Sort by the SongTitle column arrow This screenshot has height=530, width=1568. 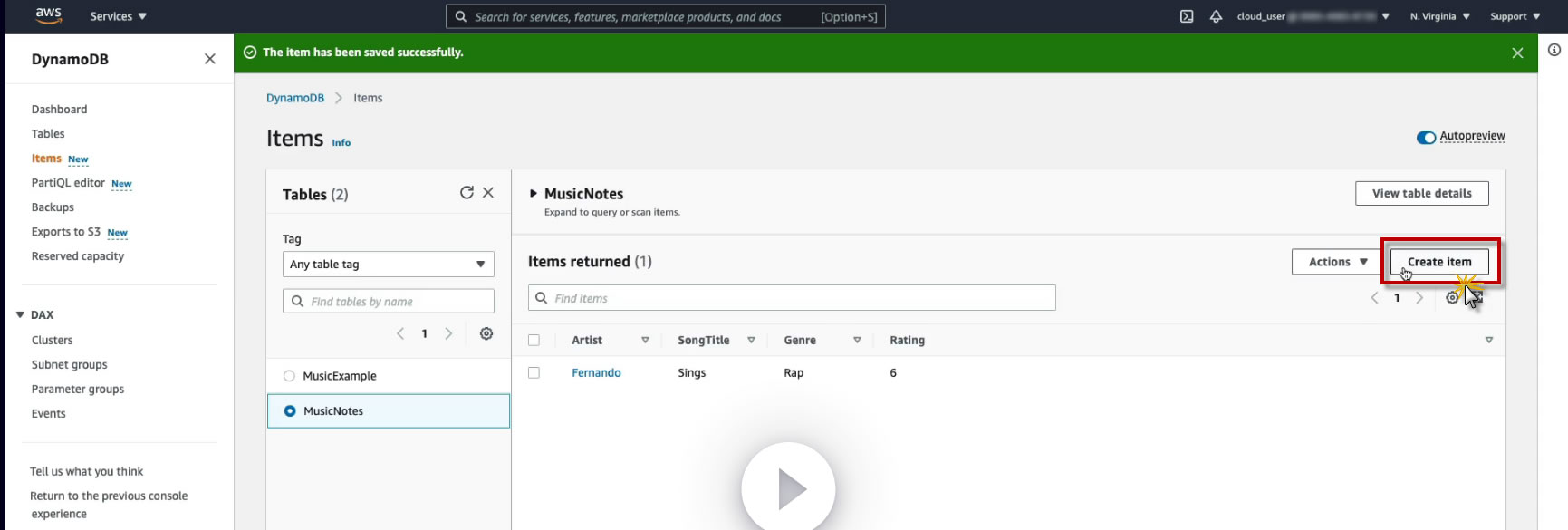(x=751, y=341)
